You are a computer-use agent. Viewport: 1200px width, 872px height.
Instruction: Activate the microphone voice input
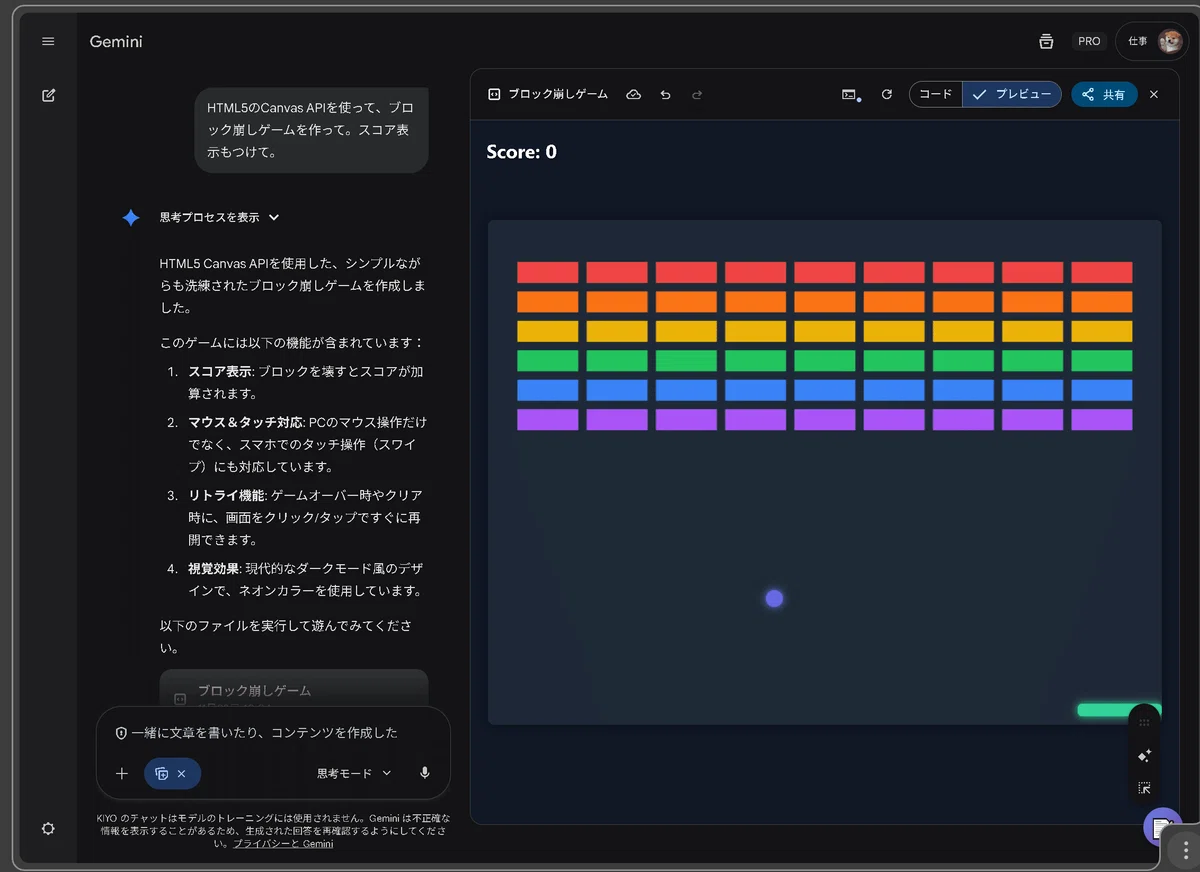pos(425,773)
